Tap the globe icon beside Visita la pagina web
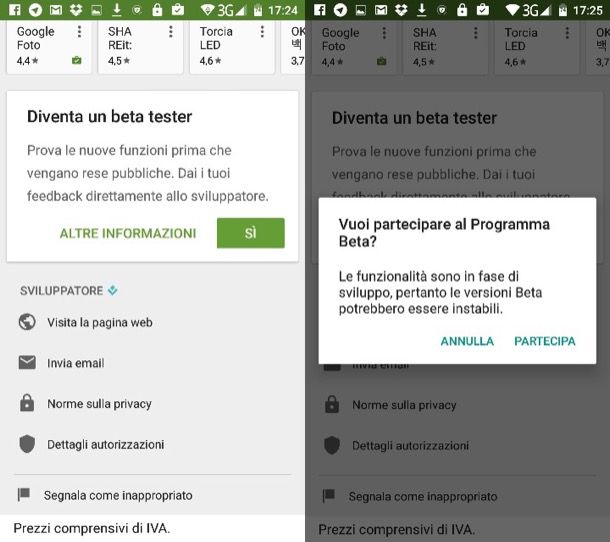 [27, 322]
